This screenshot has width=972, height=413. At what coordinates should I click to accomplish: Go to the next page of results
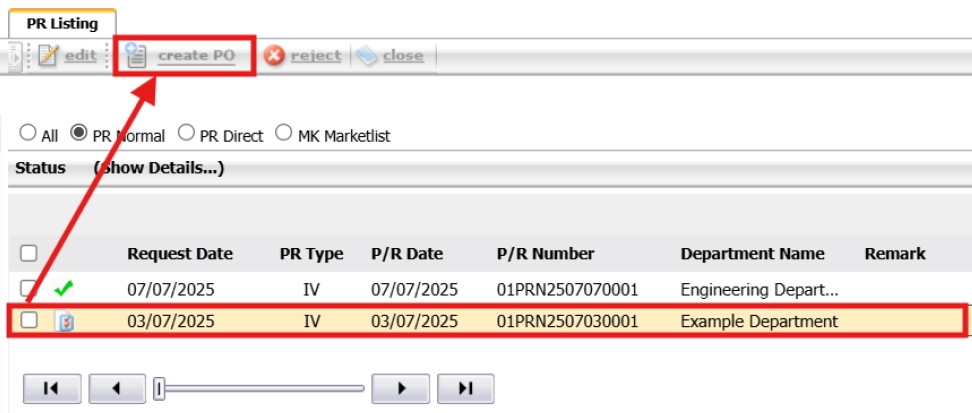click(401, 388)
